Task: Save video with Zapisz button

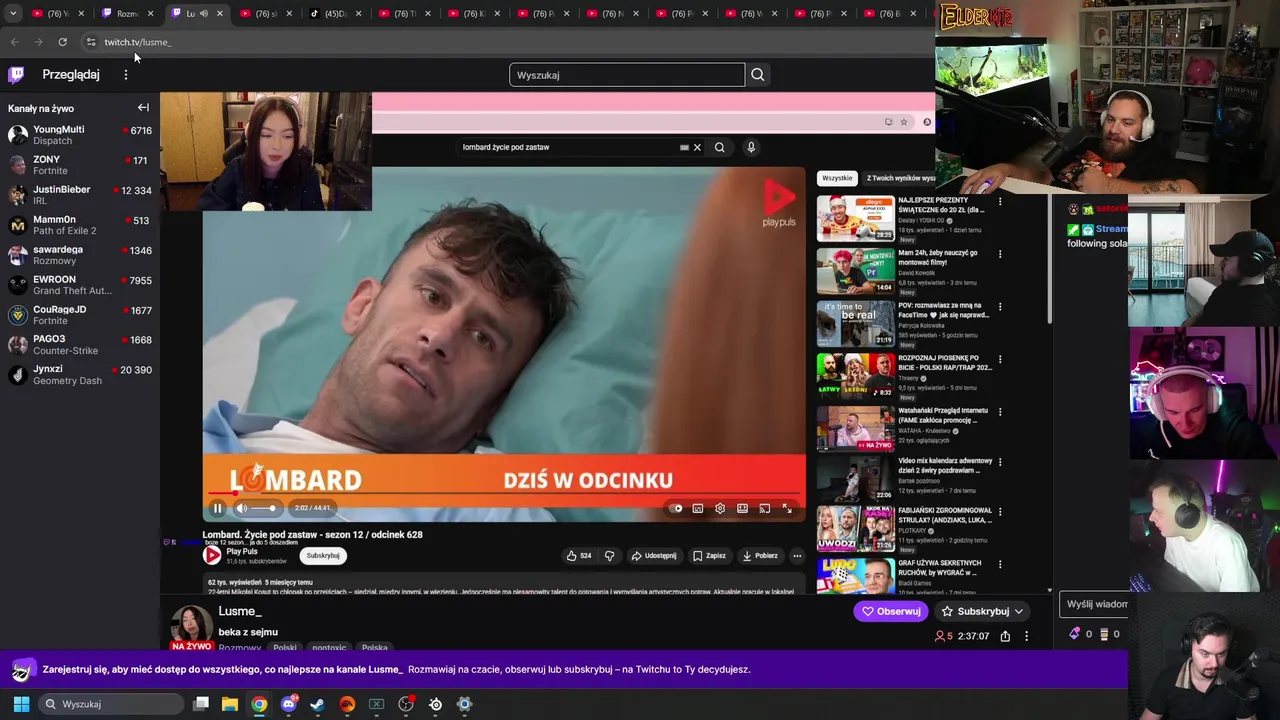Action: pos(710,556)
